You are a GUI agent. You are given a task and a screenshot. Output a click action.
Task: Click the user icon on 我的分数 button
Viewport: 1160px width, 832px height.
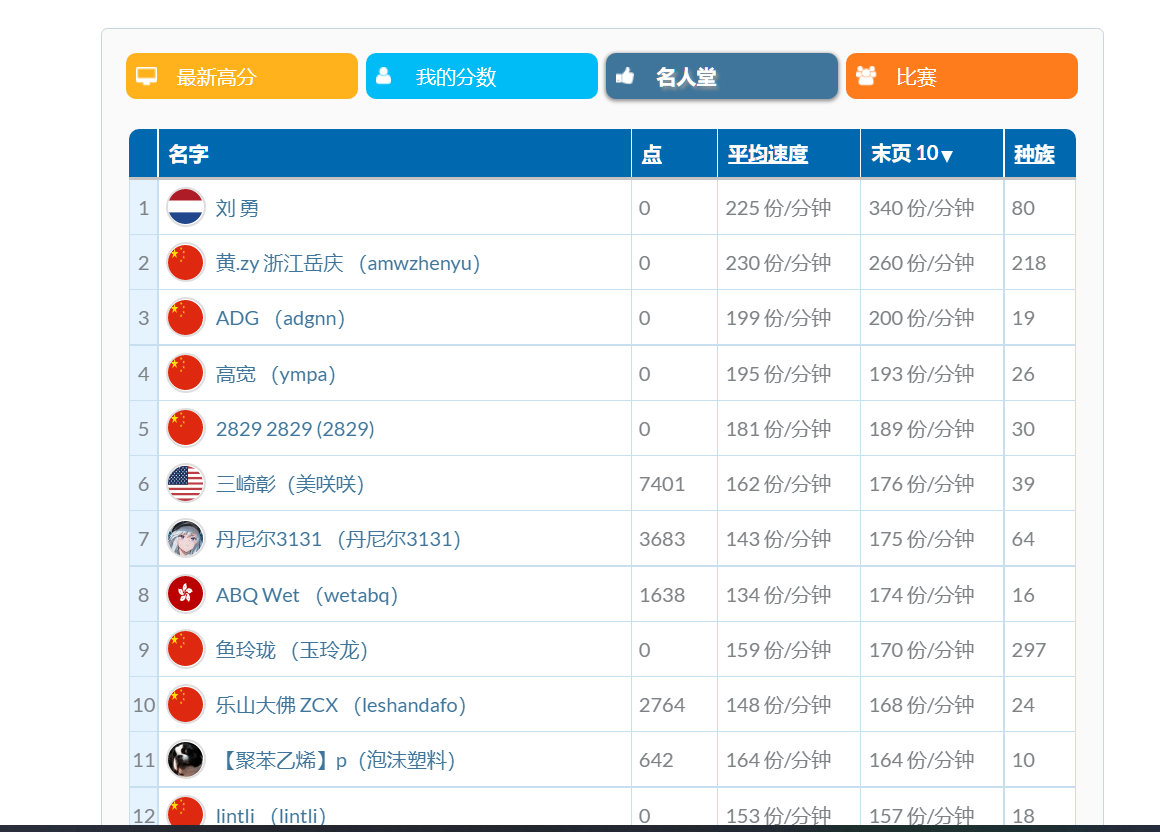385,75
